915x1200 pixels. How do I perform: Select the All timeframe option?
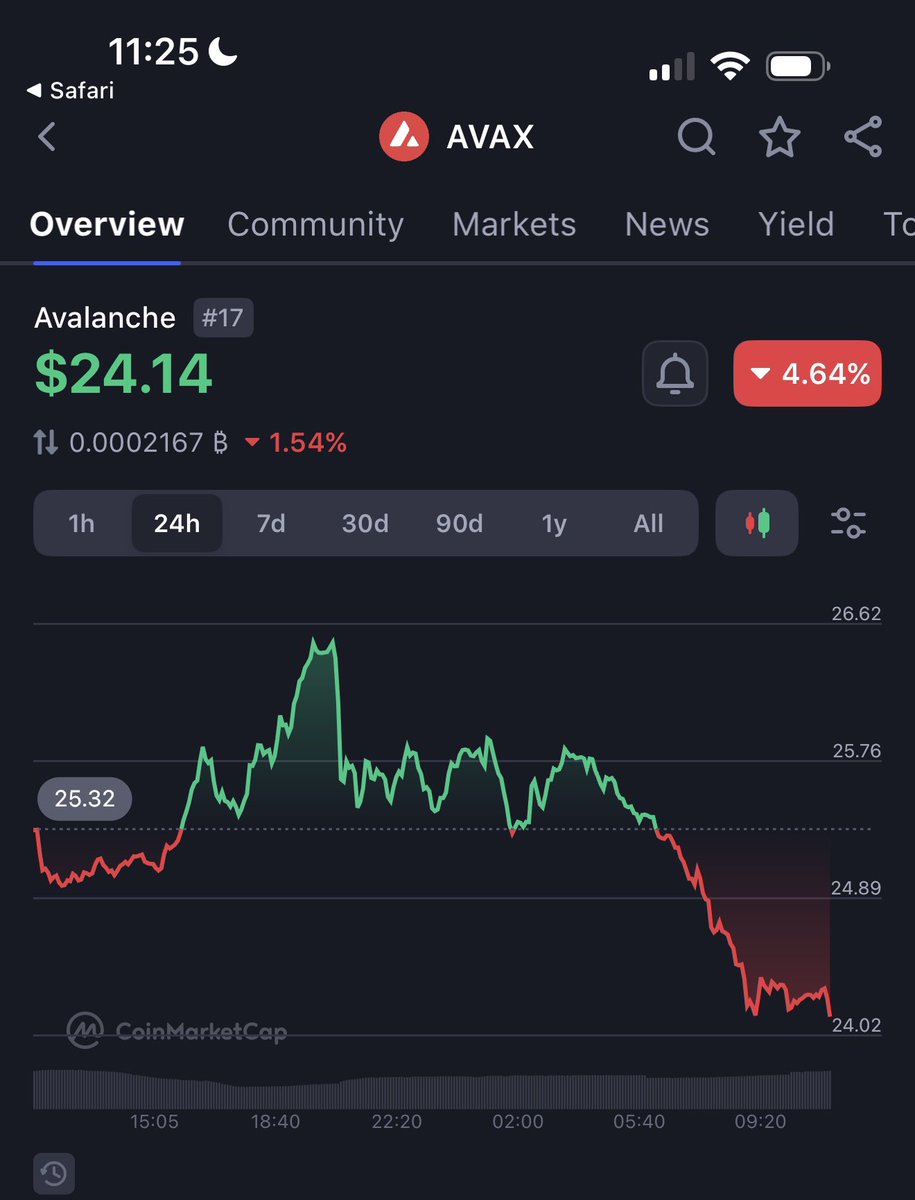(648, 522)
